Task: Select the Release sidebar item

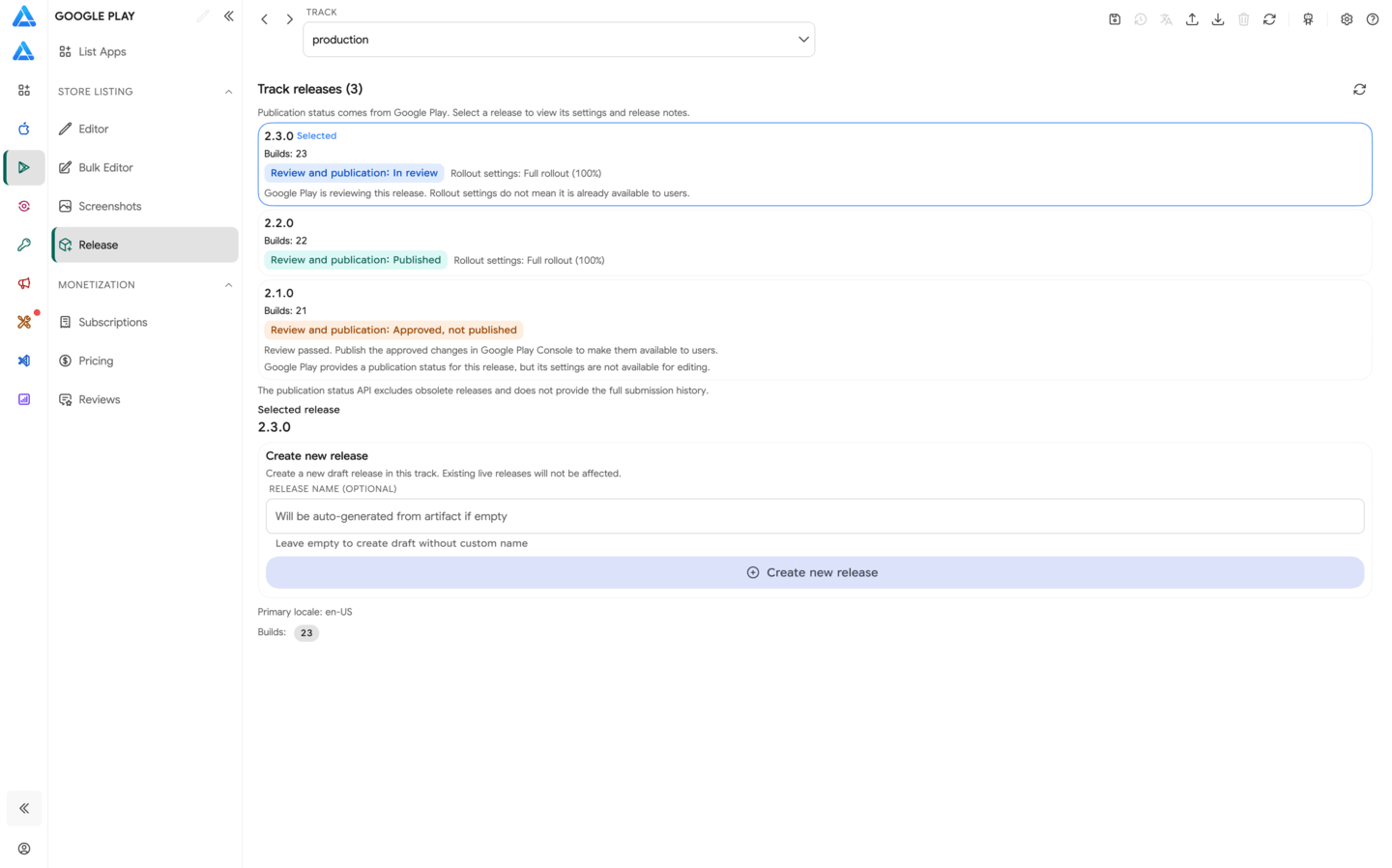Action: (x=145, y=245)
